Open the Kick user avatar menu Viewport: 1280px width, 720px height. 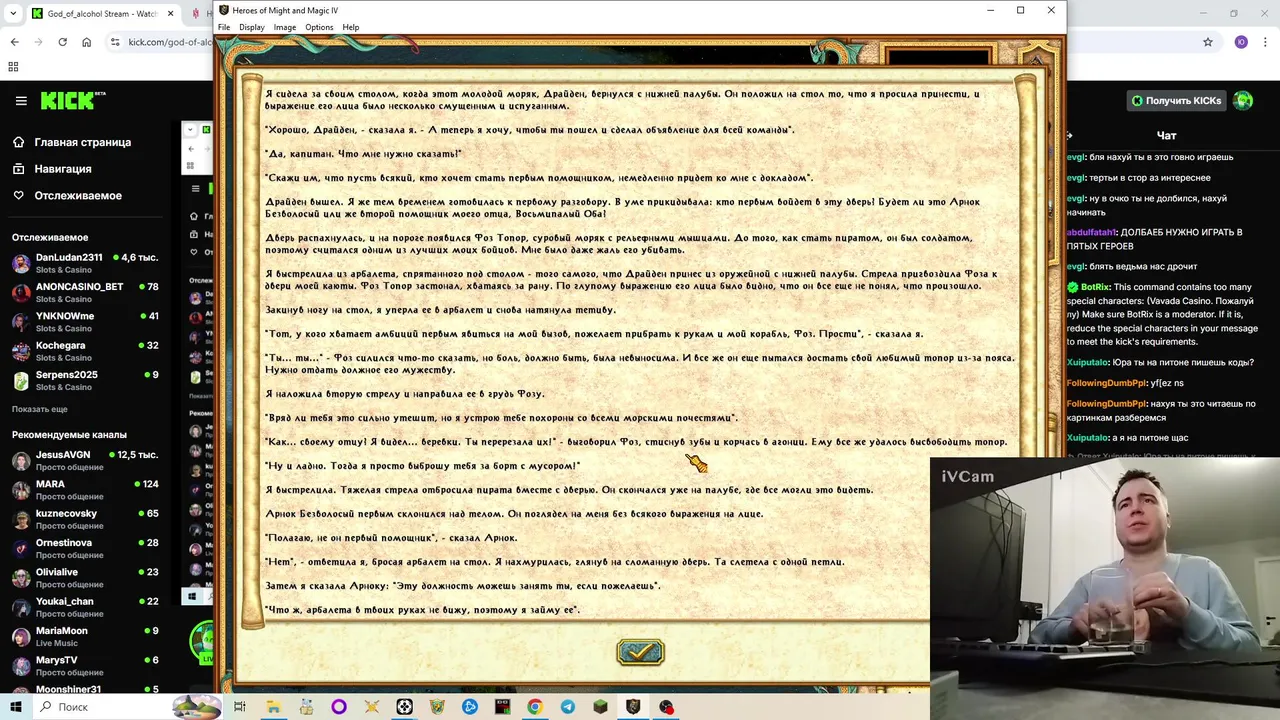tap(1243, 101)
